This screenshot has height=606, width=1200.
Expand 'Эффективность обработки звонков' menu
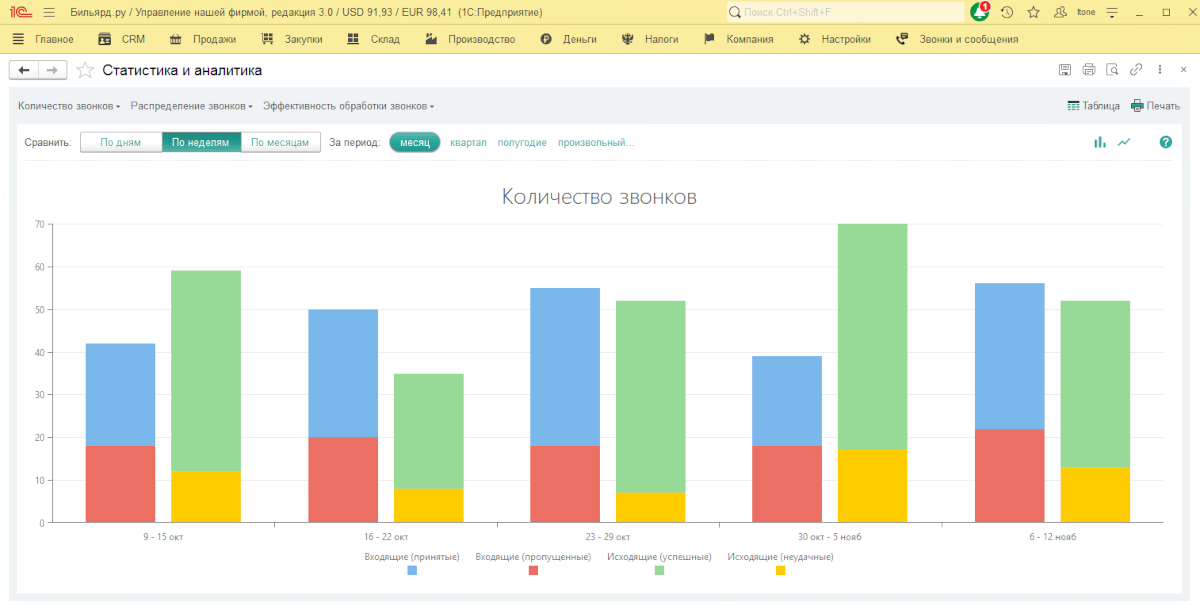348,106
